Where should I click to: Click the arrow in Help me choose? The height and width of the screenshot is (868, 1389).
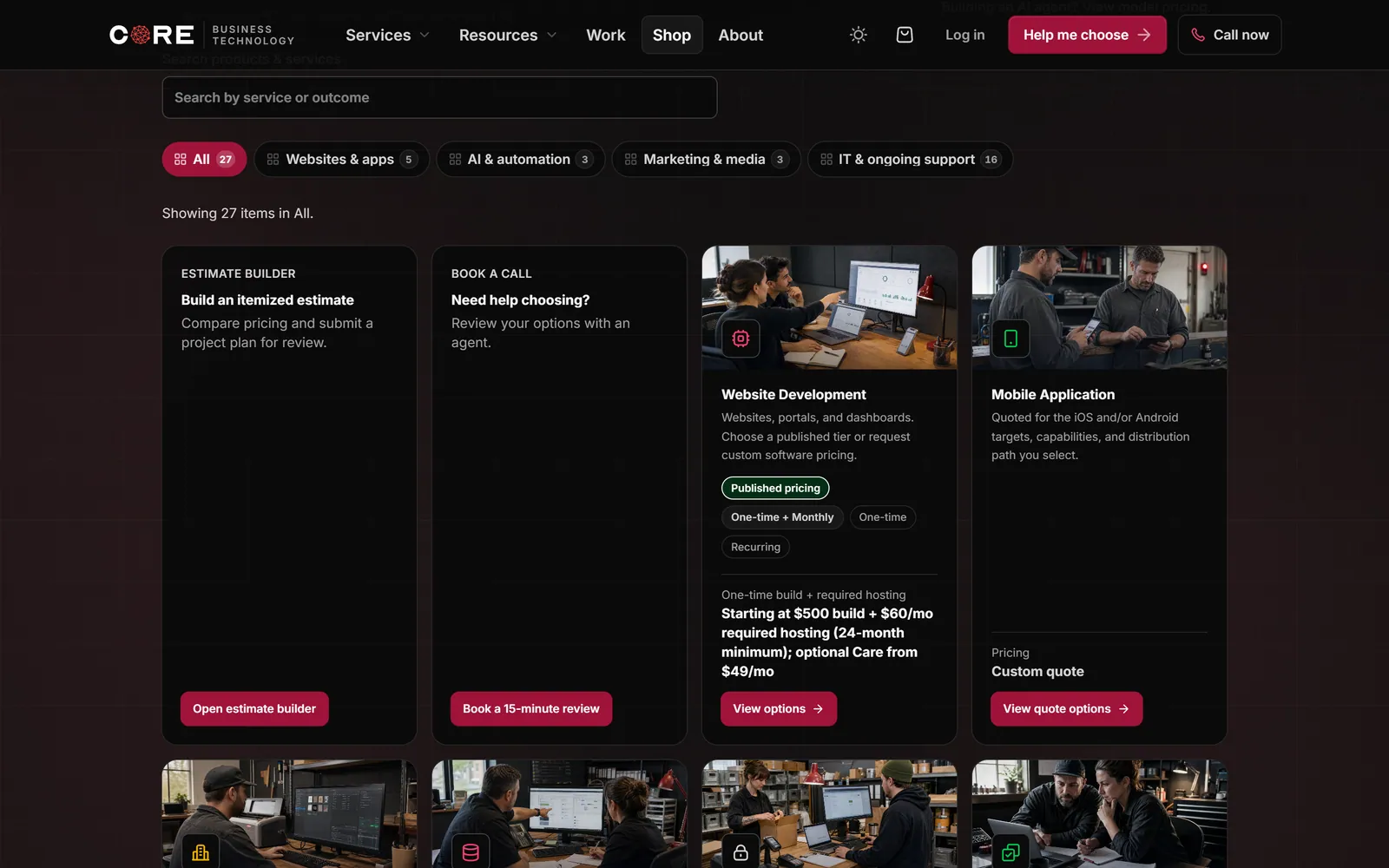coord(1144,35)
